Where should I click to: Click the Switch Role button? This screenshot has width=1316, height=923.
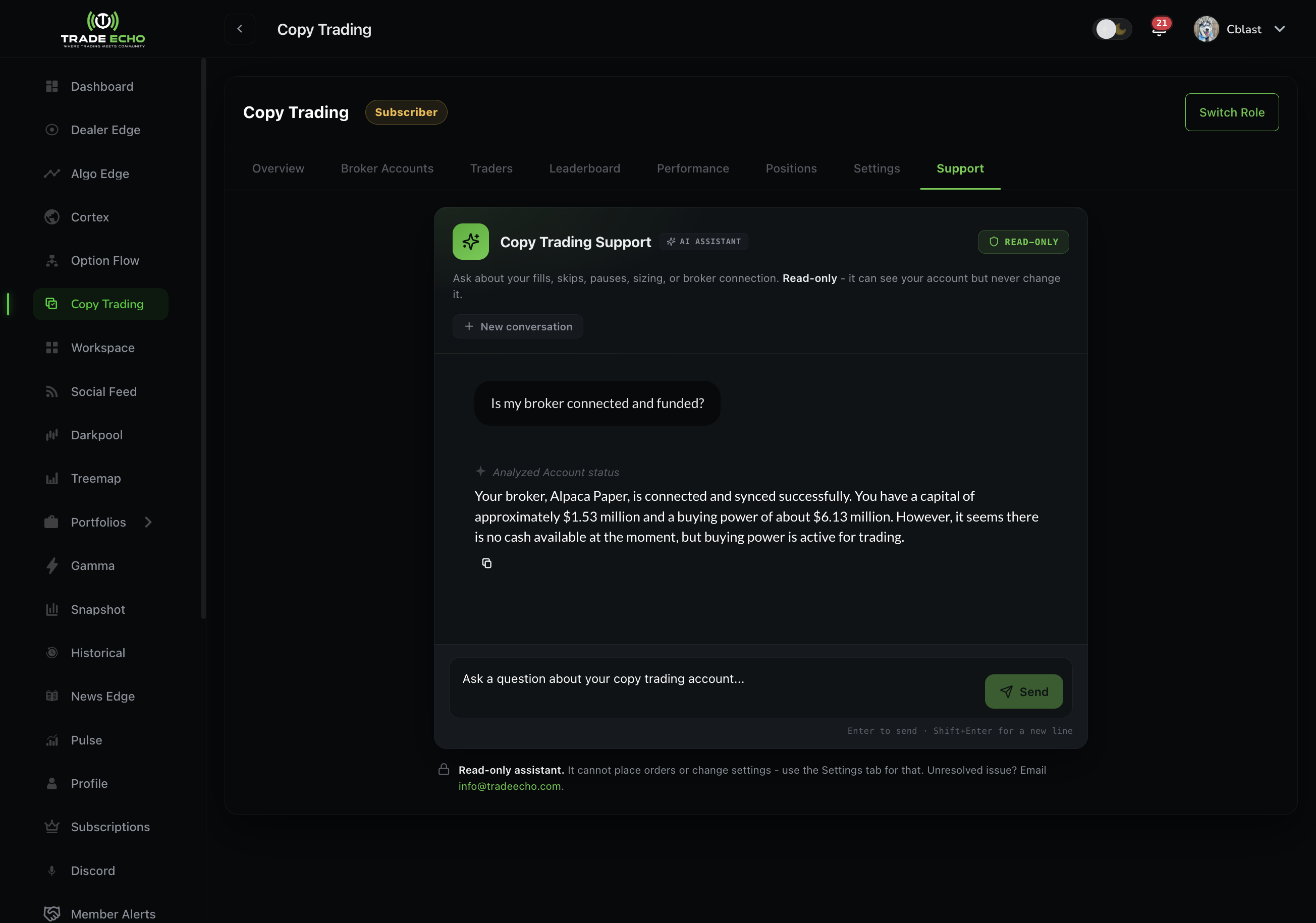(1232, 112)
